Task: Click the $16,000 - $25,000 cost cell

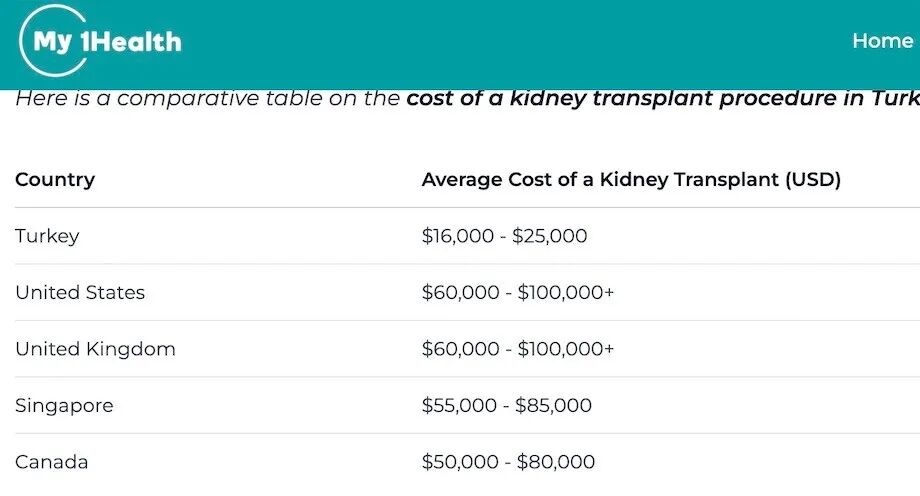Action: pyautogui.click(x=504, y=236)
